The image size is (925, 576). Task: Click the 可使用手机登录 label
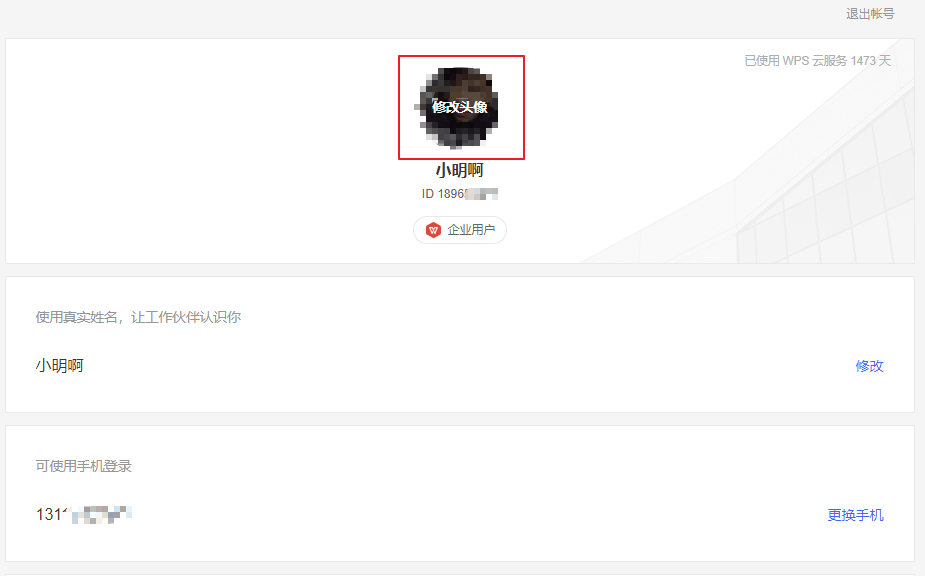pyautogui.click(x=83, y=466)
